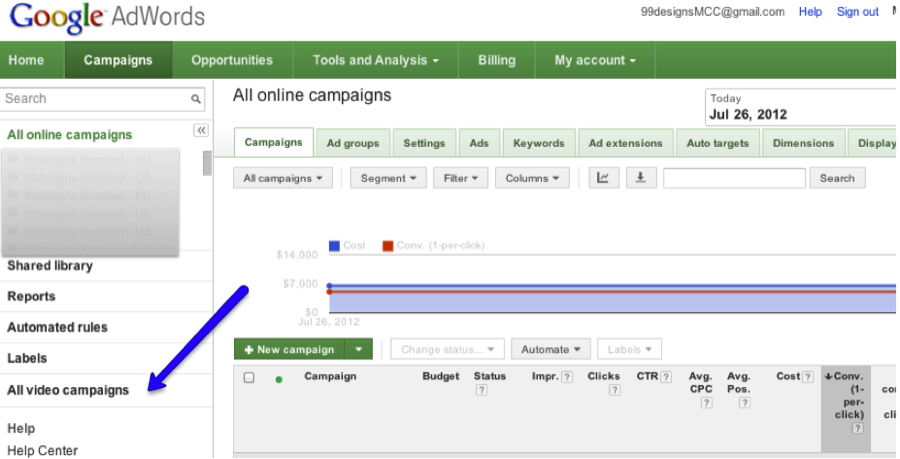Image resolution: width=900 pixels, height=459 pixels.
Task: Switch to the Keywords tab
Action: click(x=538, y=143)
